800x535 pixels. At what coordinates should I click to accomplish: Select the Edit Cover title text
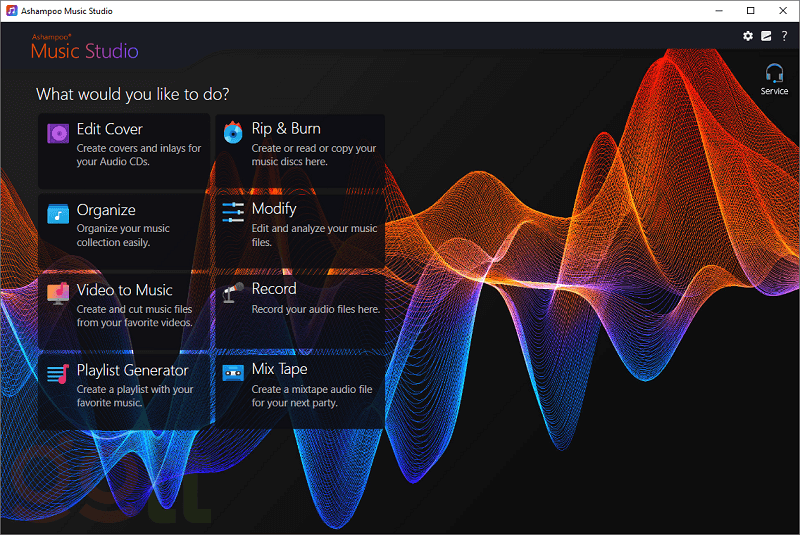coord(109,129)
